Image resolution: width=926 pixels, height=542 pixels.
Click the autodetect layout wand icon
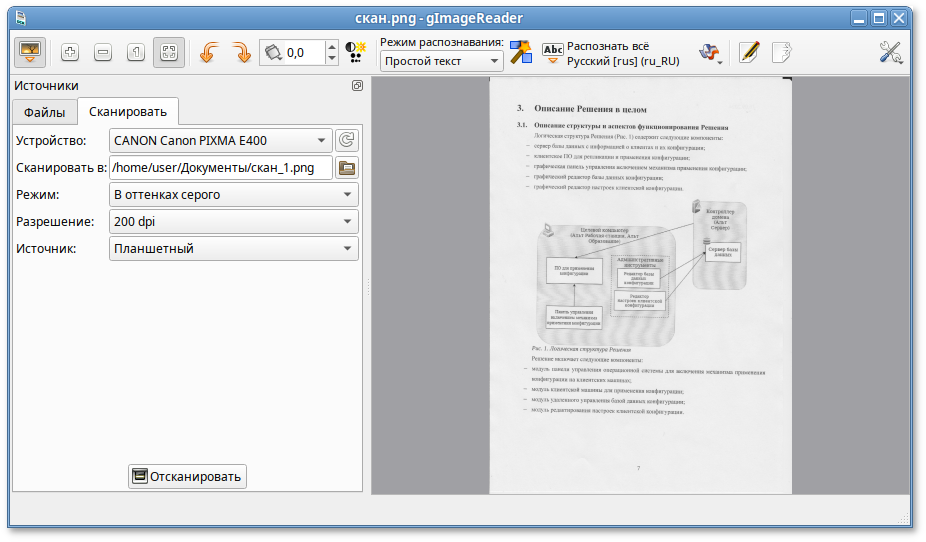coord(521,52)
